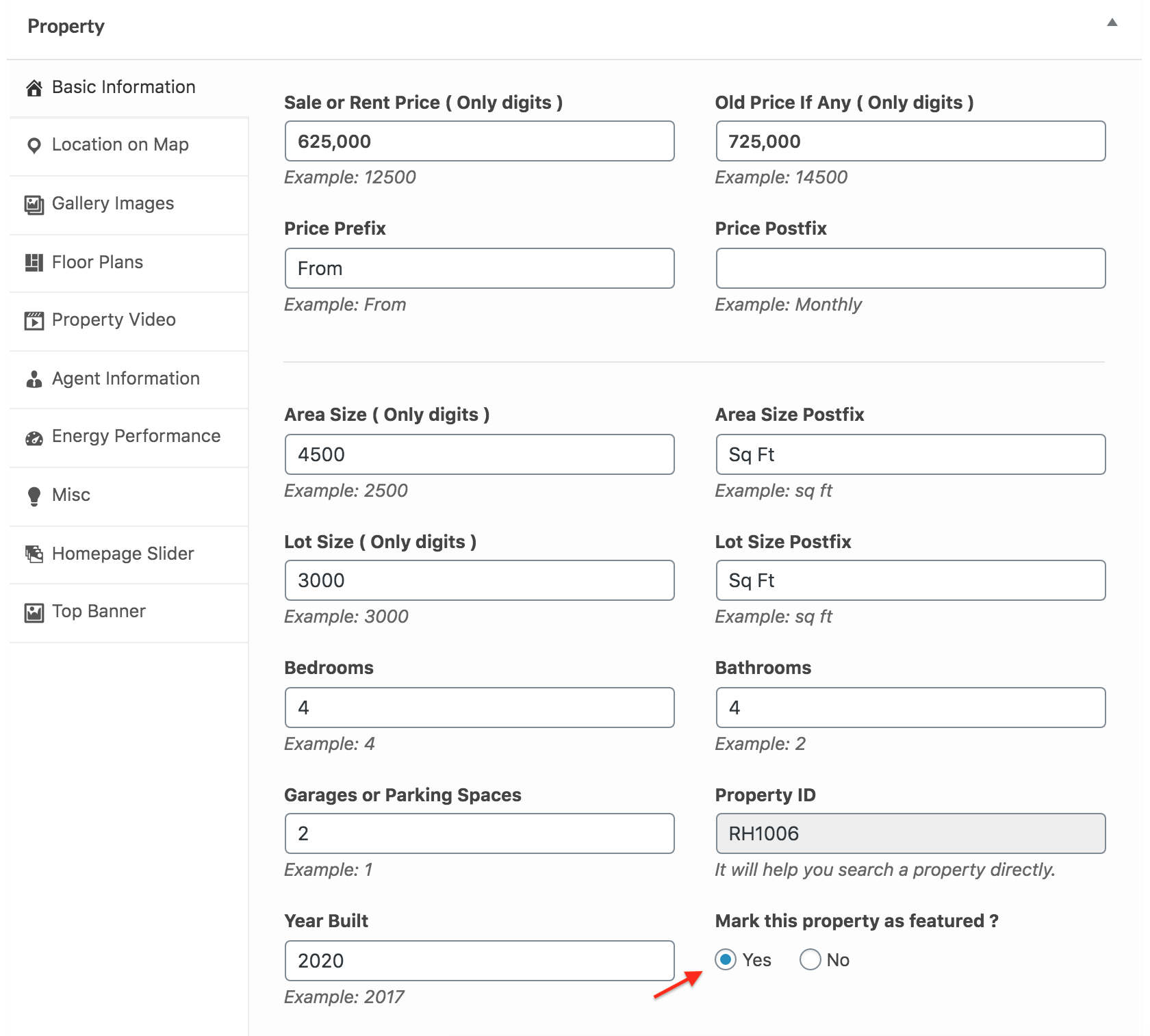Viewport: 1150px width, 1036px height.
Task: Click the 'Example: 12500' hint text
Action: pyautogui.click(x=350, y=177)
